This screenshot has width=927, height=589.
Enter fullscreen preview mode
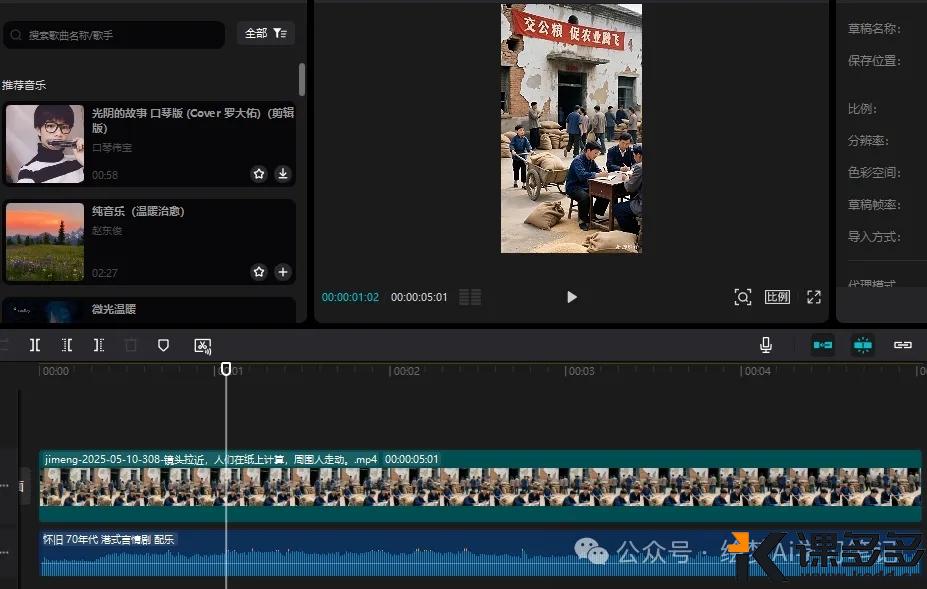point(814,297)
